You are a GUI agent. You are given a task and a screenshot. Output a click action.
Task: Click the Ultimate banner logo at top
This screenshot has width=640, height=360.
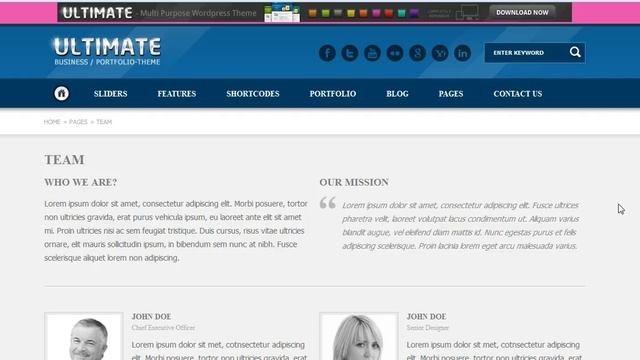point(97,13)
